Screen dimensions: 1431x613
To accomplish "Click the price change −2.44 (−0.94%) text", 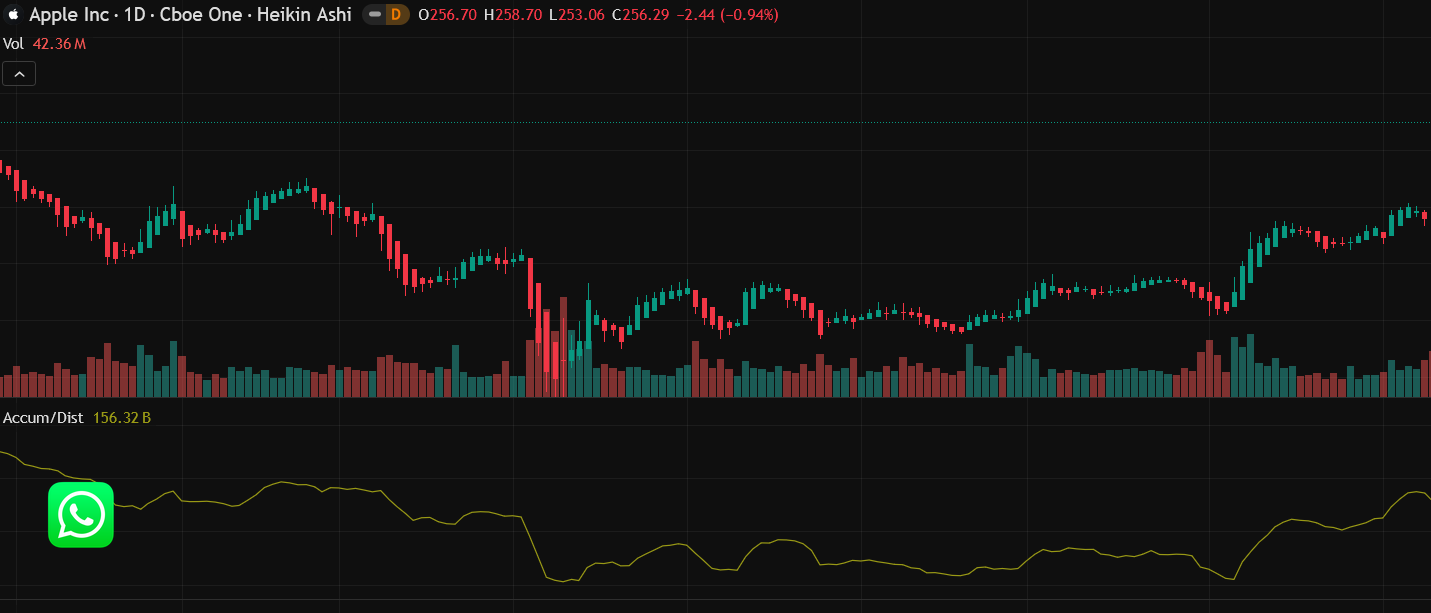I will pos(729,15).
